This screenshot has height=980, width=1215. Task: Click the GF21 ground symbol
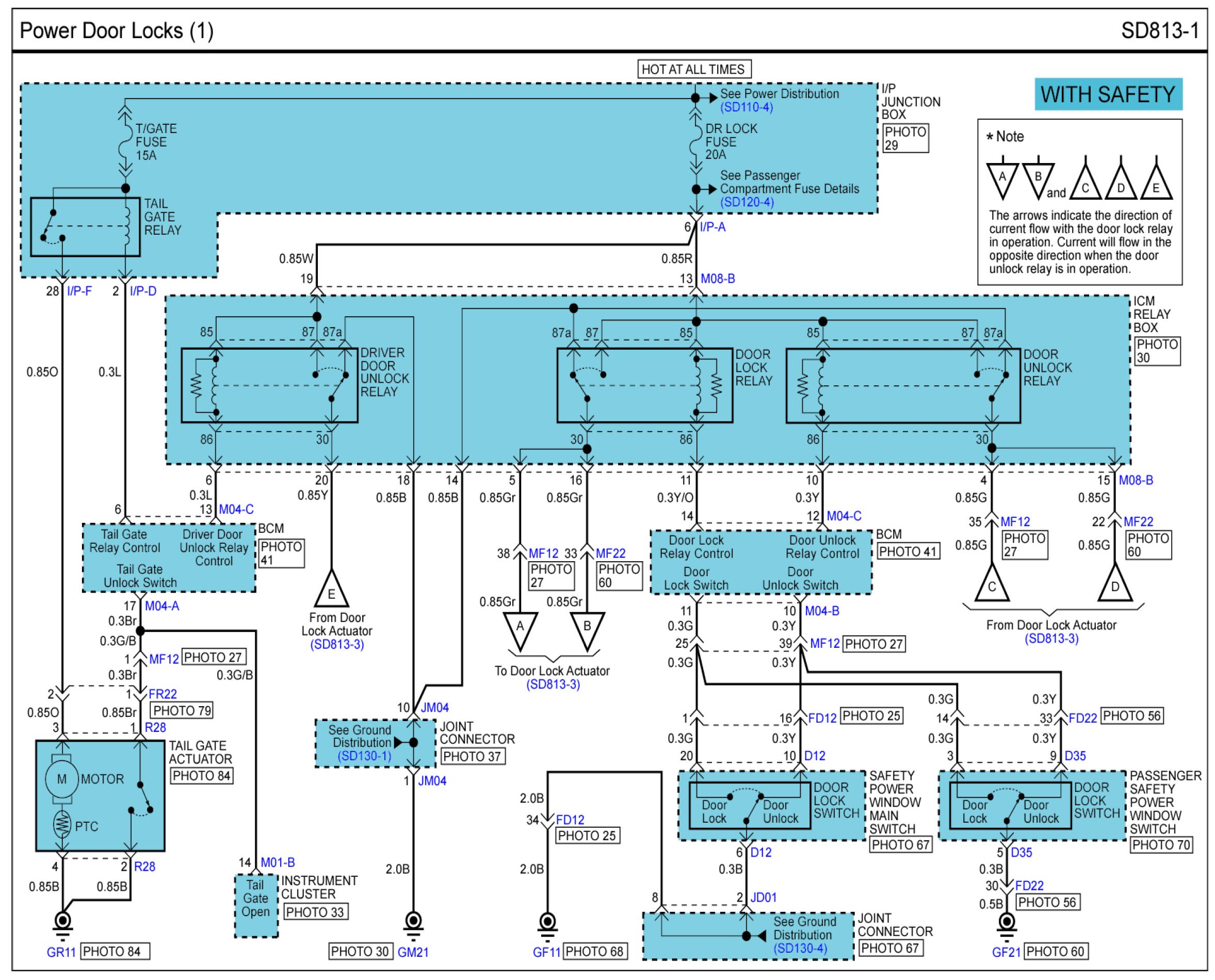click(1006, 923)
